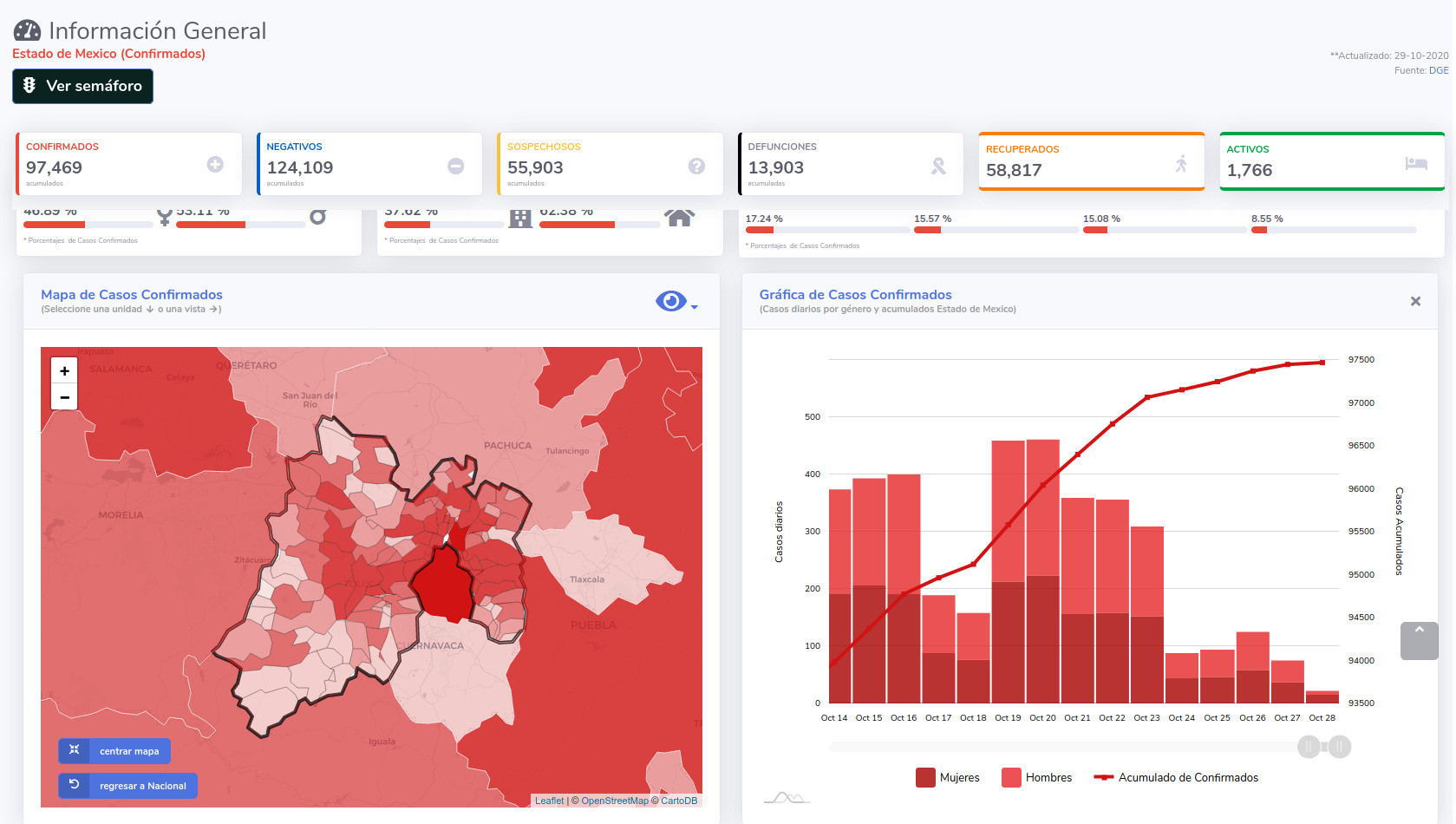Toggle the Mujeres legend series

(948, 777)
